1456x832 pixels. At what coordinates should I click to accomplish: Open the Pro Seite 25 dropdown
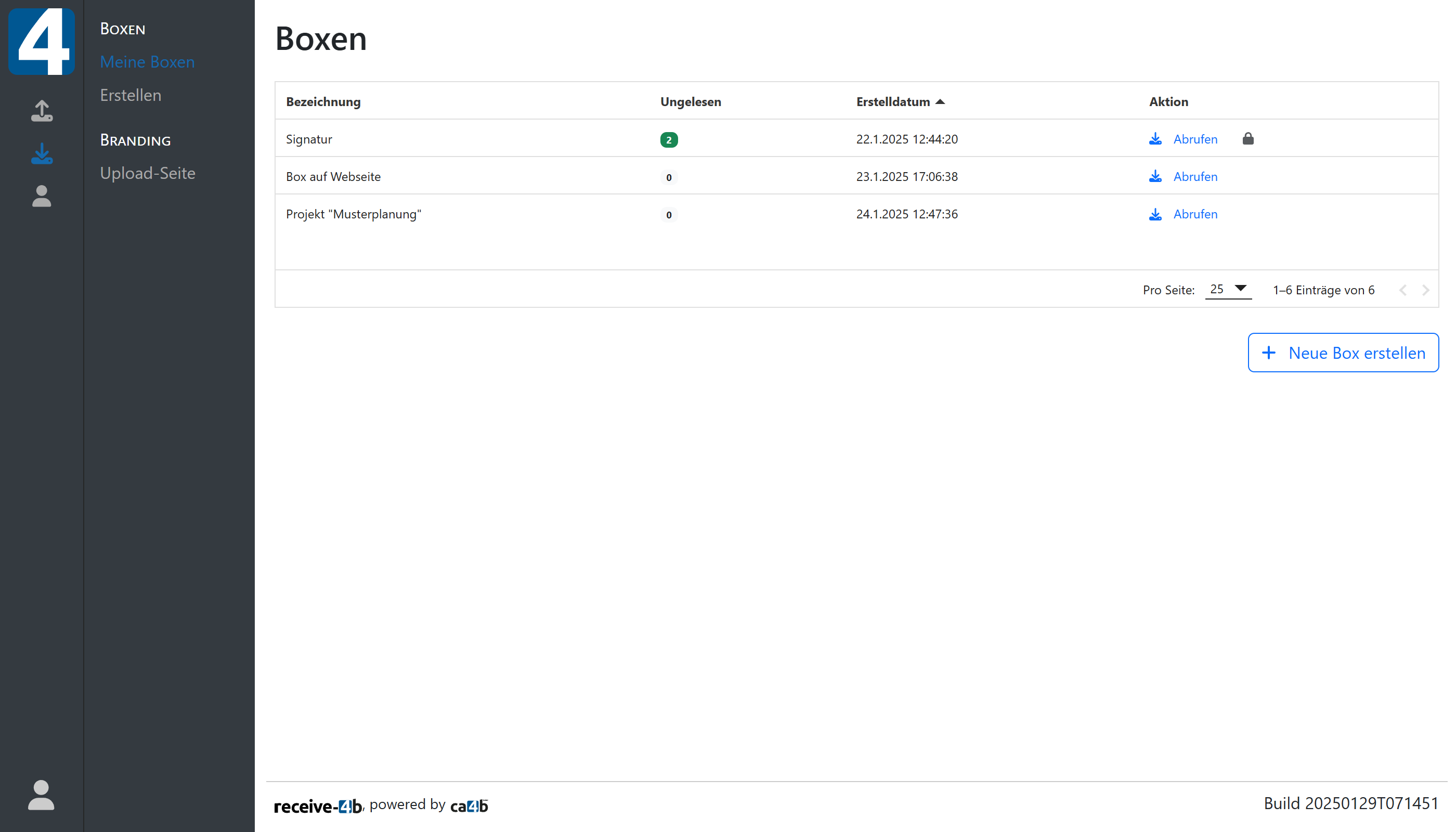point(1227,290)
